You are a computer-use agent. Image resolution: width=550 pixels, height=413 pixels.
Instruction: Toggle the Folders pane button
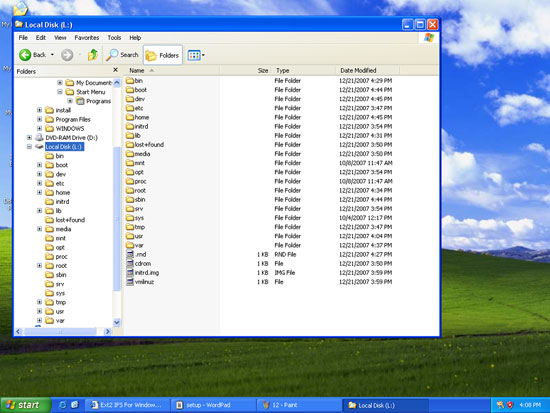[163, 55]
